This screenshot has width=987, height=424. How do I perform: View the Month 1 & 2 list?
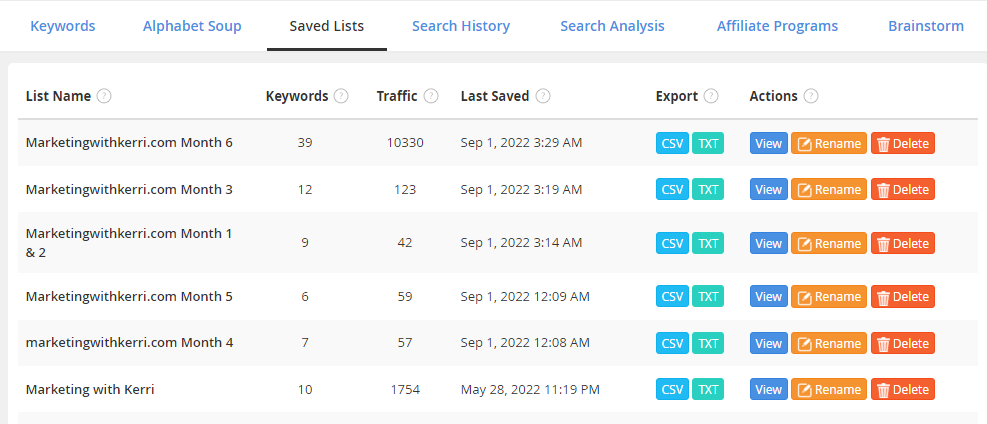[x=769, y=243]
